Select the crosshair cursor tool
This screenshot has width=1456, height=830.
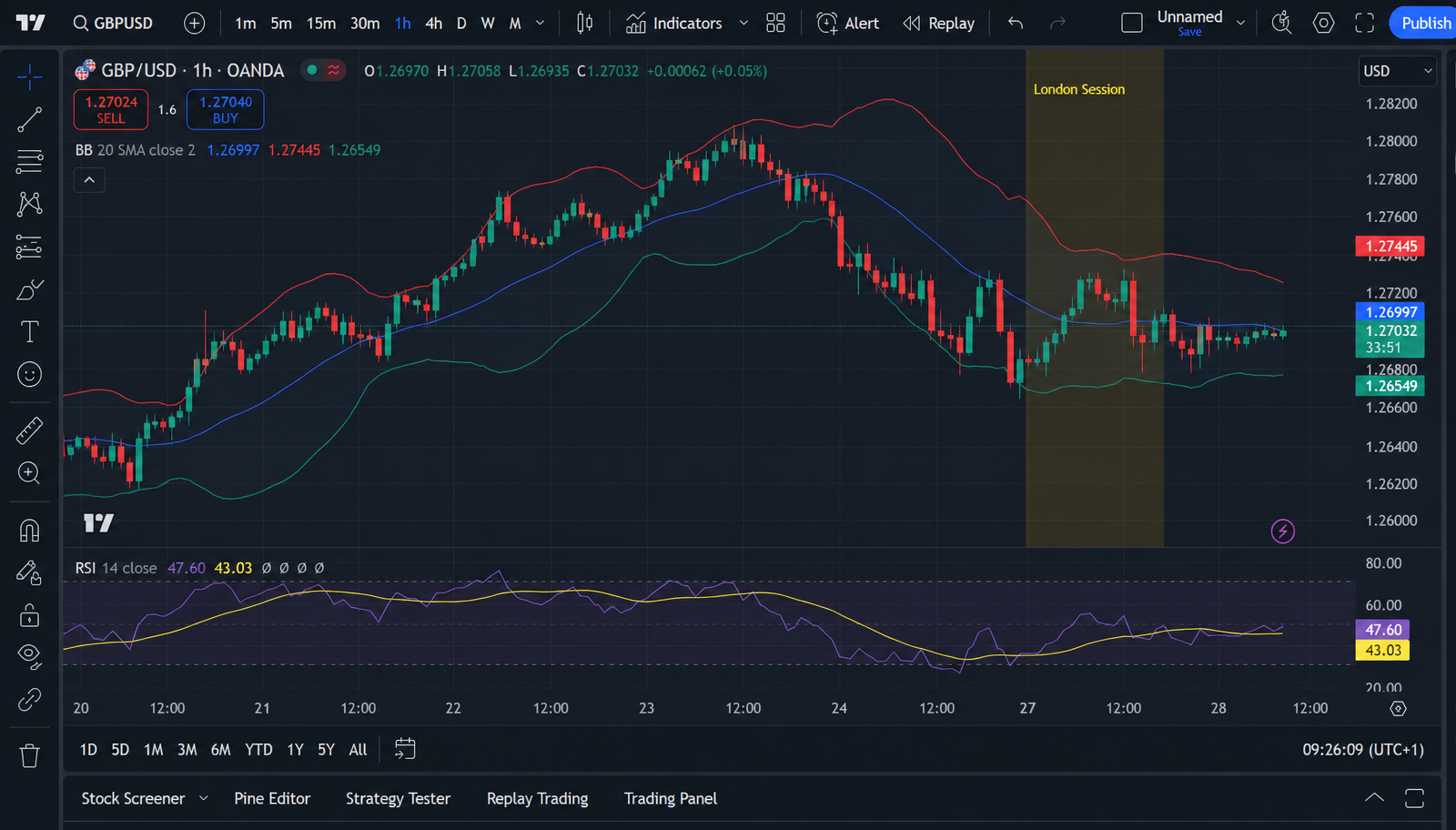[x=29, y=77]
